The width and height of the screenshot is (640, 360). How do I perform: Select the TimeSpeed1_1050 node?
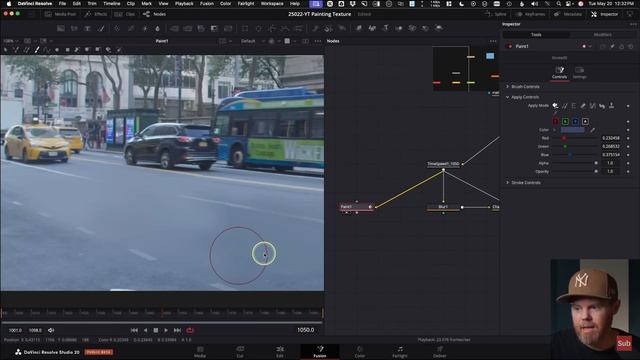point(443,164)
